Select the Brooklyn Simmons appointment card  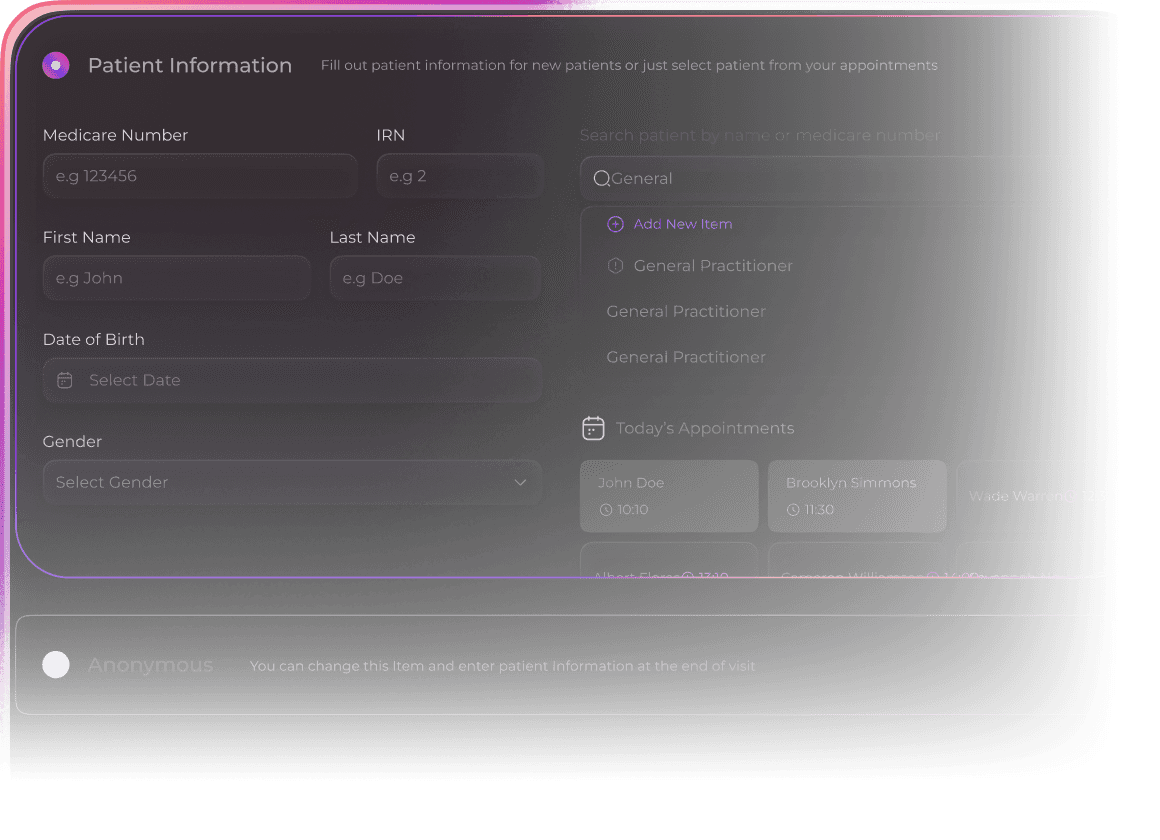(x=857, y=496)
